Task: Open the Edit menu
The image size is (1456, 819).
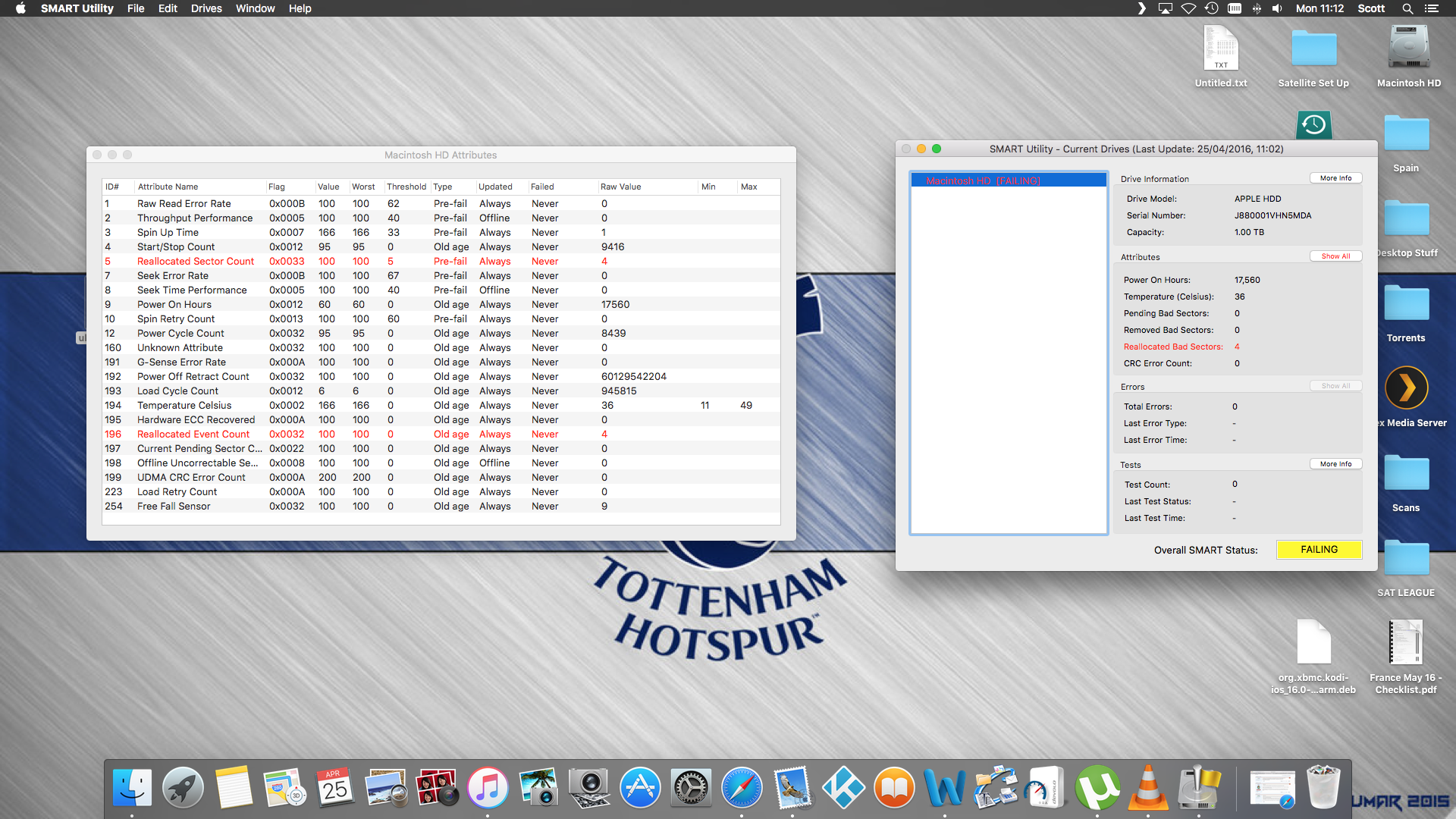Action: click(168, 8)
